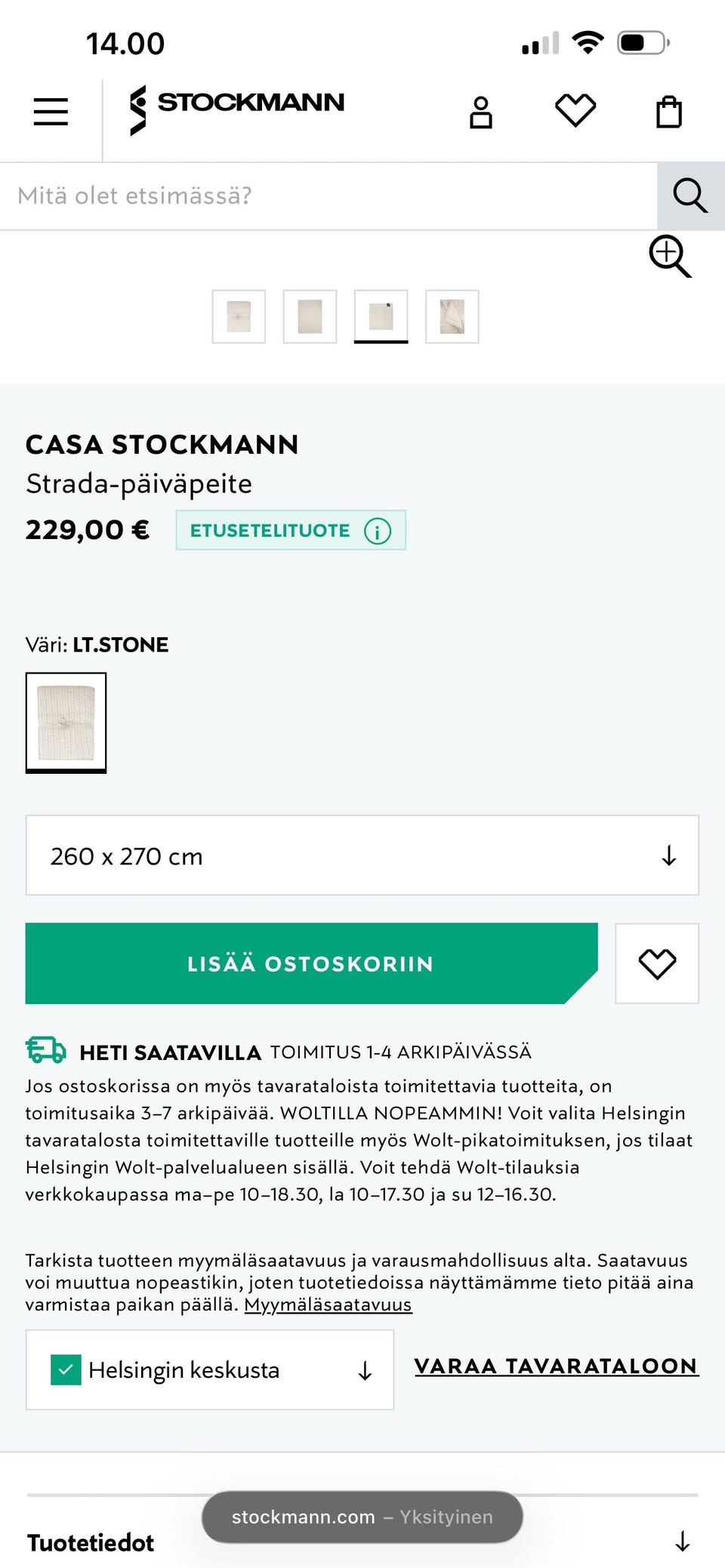Show Etusetelituote info icon

[378, 531]
